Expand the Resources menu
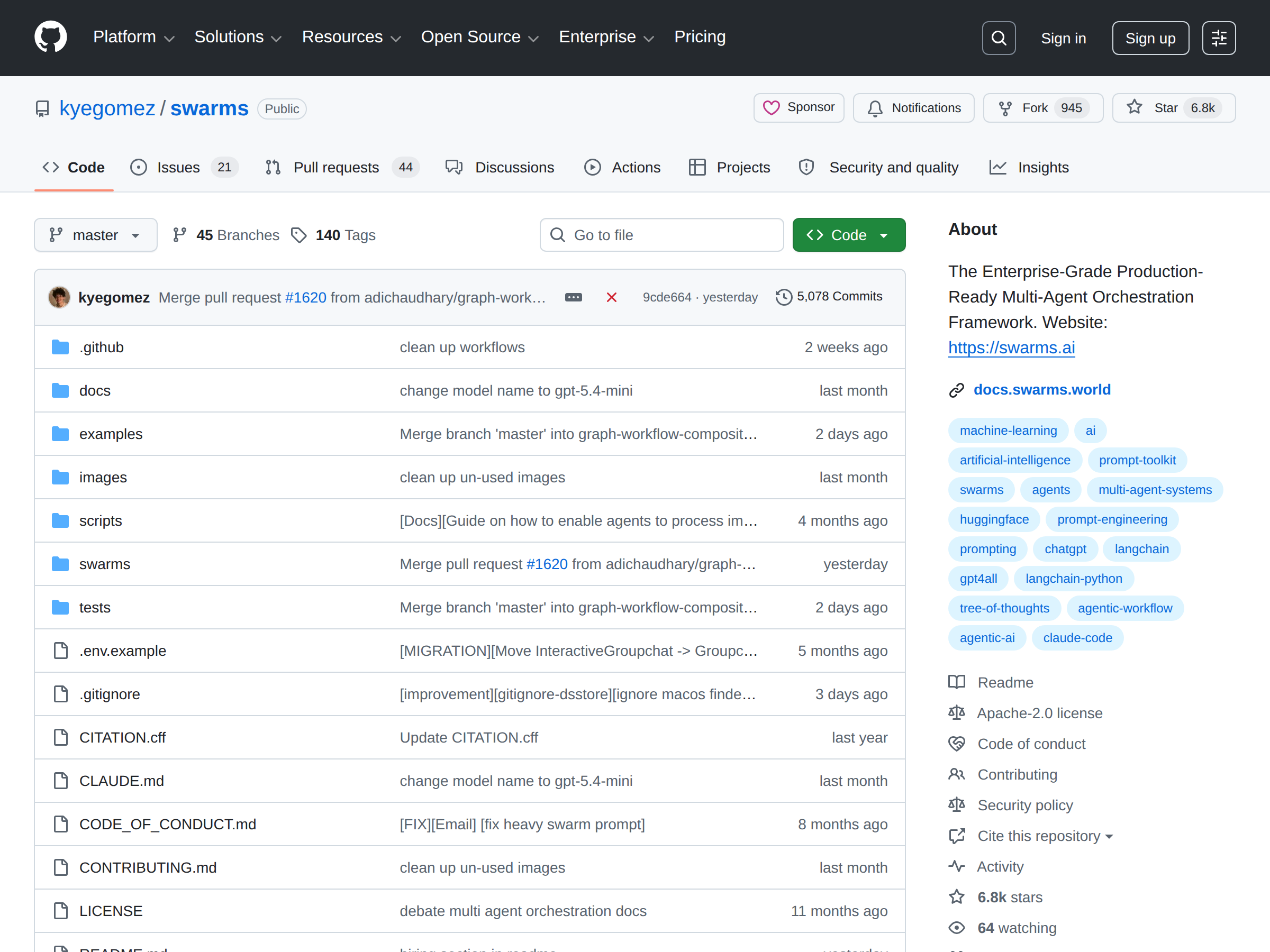1270x952 pixels. point(351,38)
